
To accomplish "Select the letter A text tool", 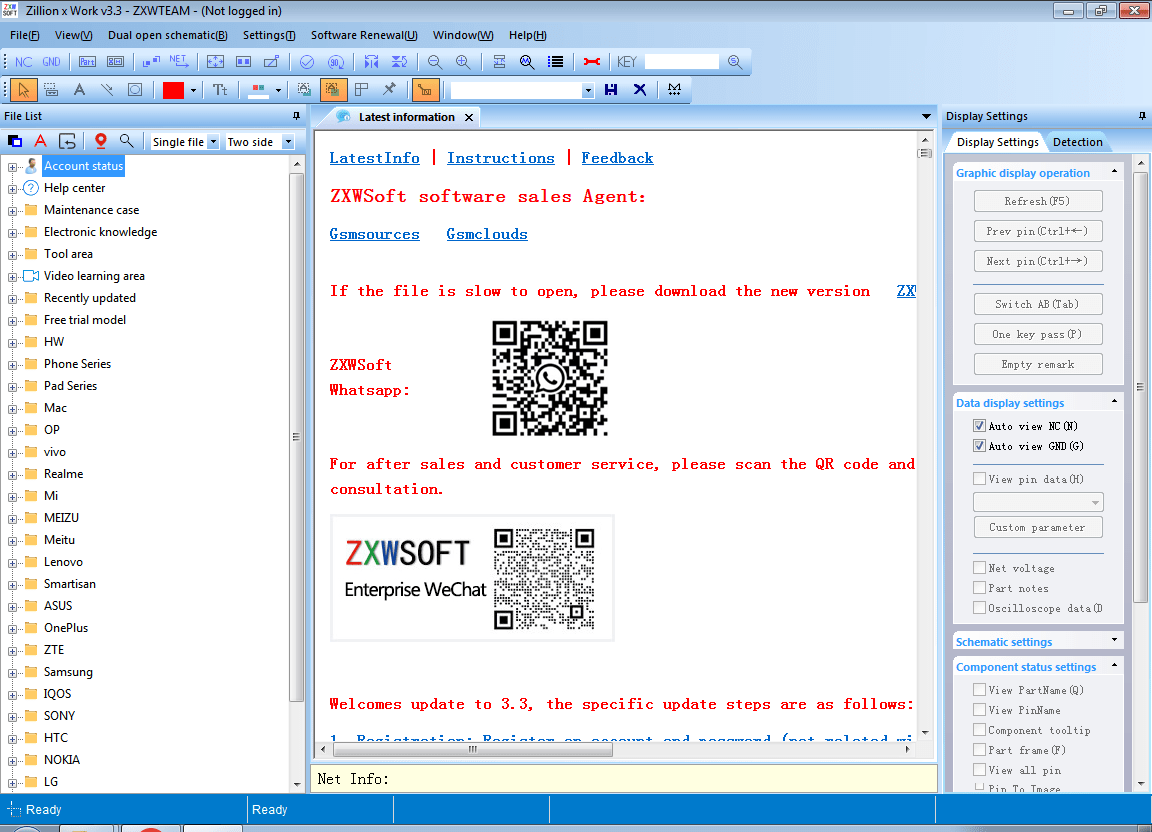I will [x=79, y=90].
